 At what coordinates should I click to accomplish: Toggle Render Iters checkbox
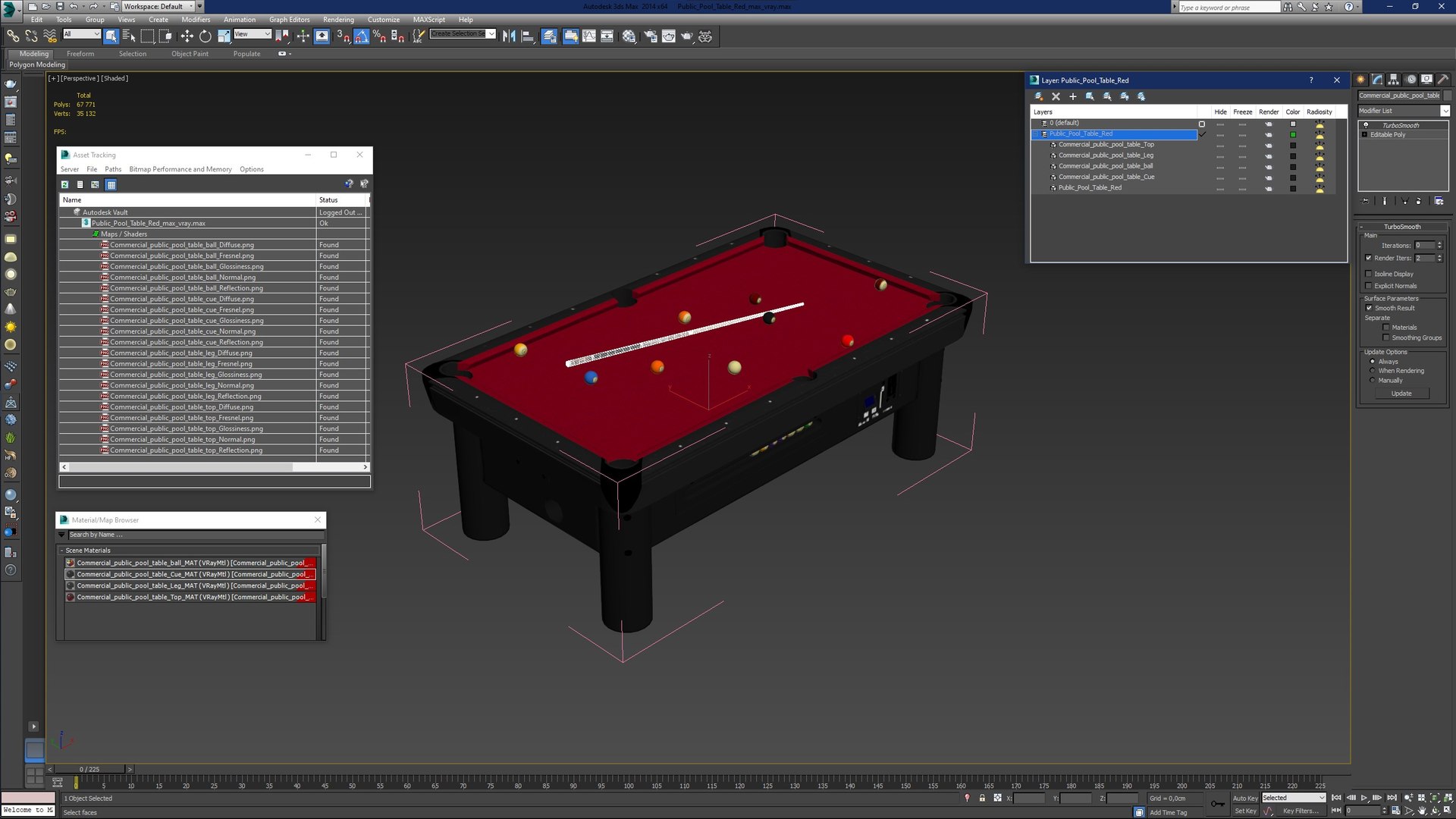1369,258
